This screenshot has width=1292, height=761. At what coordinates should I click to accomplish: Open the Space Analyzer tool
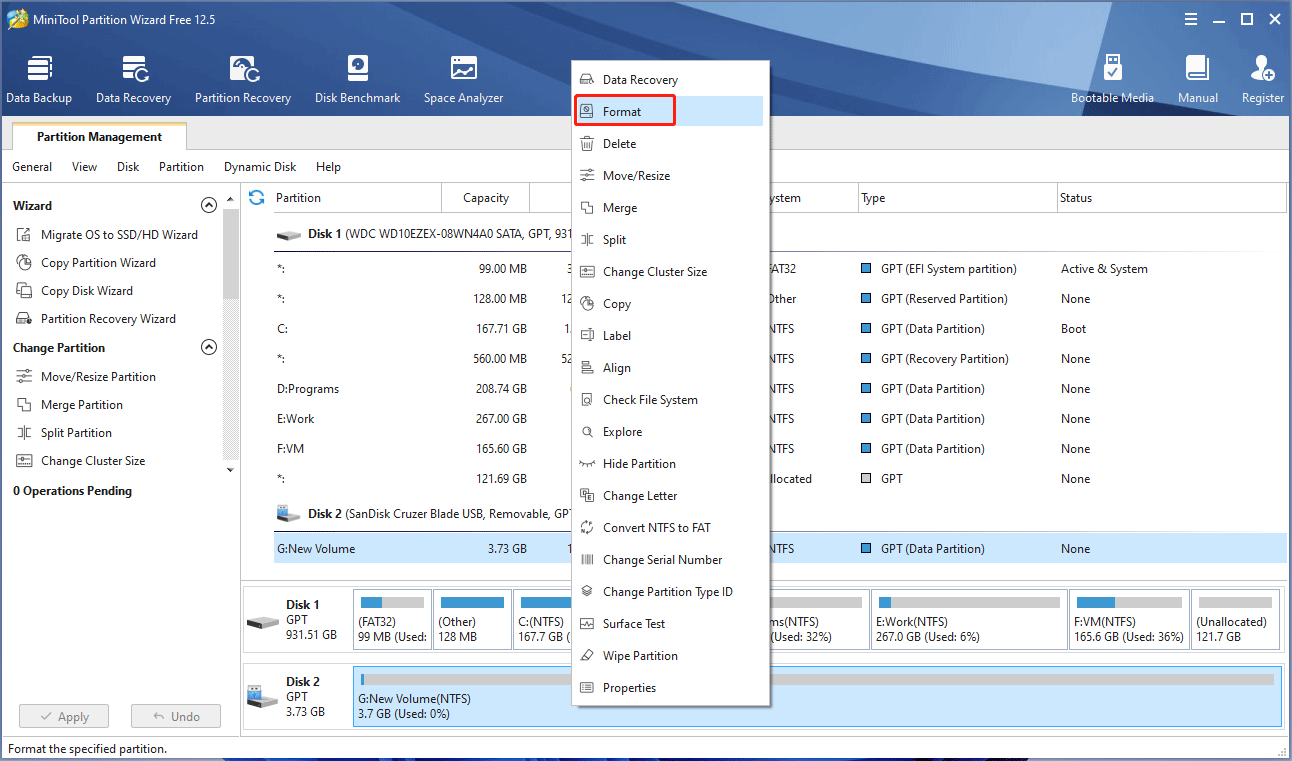tap(463, 80)
